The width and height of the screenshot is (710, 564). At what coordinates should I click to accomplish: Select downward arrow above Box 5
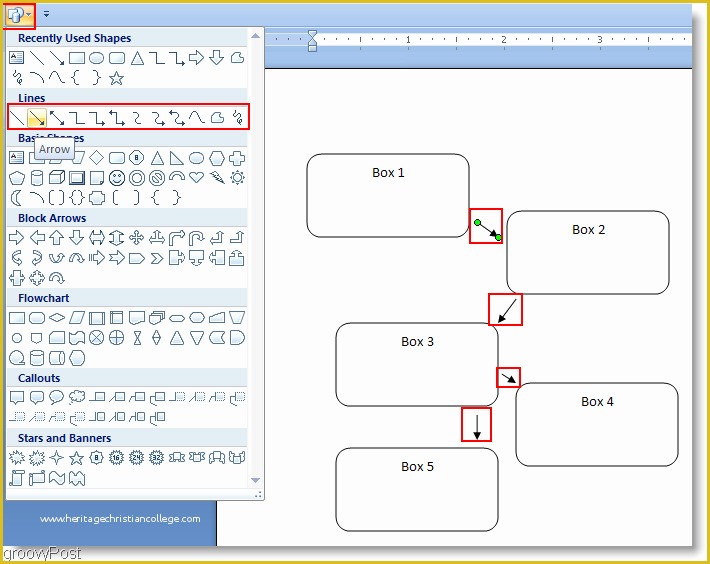[x=477, y=427]
